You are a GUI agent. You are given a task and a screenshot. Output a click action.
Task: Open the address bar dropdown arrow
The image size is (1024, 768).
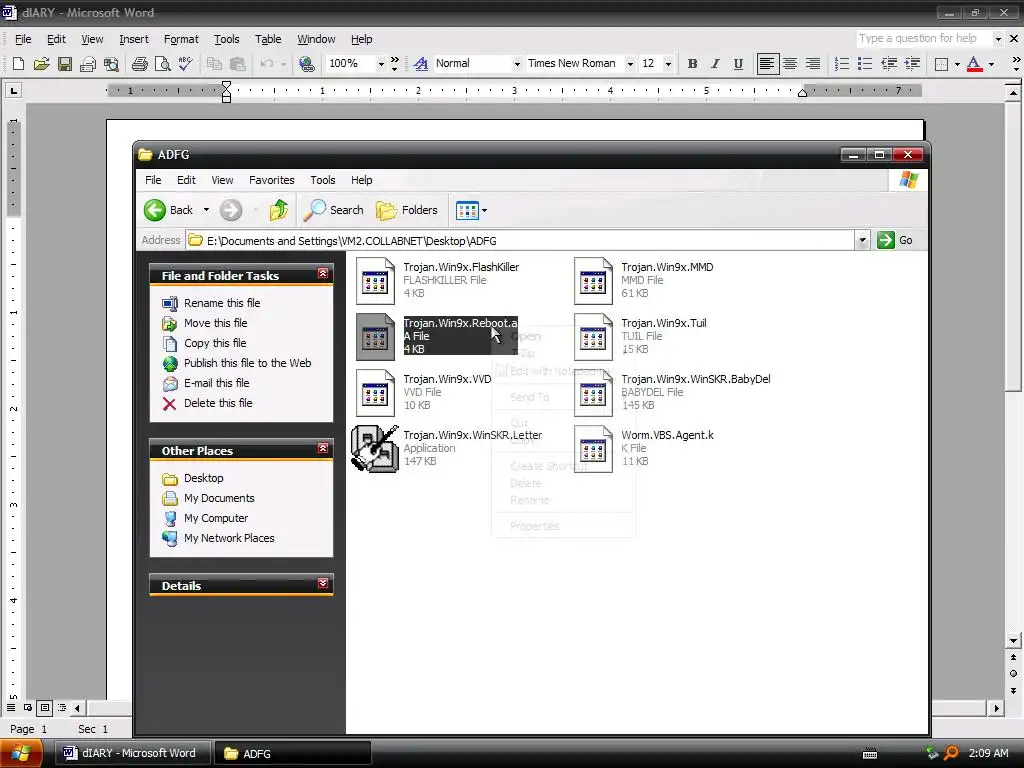point(862,240)
